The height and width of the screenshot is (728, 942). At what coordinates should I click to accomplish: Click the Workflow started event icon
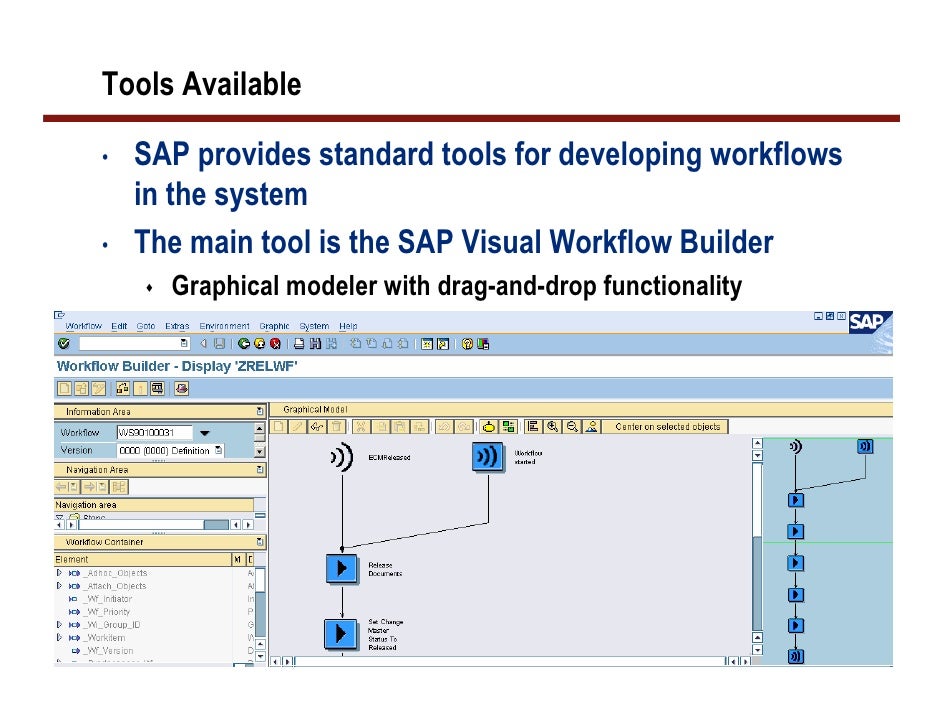[487, 457]
